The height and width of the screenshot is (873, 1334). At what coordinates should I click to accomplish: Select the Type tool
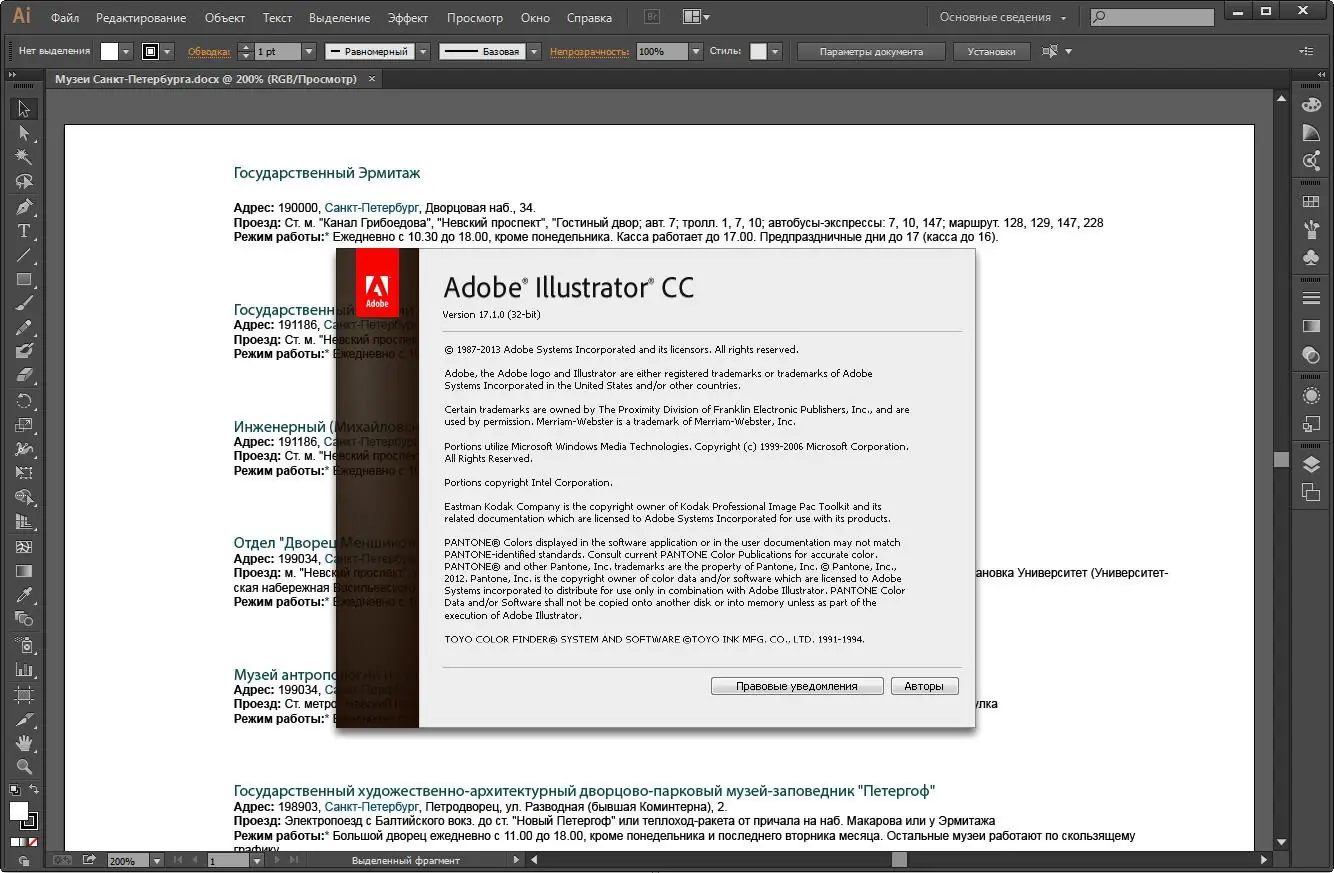(24, 231)
